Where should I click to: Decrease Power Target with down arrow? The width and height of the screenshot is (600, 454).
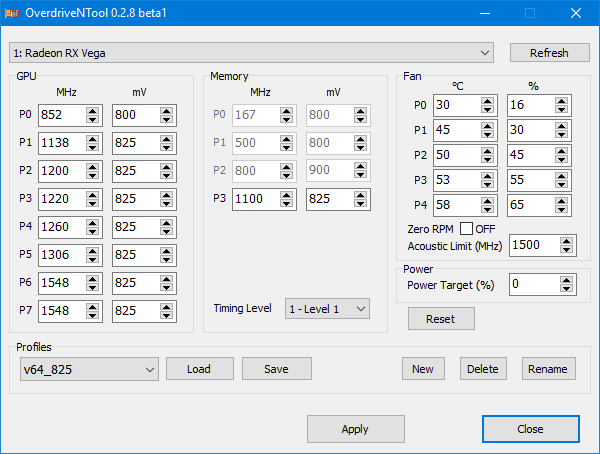coord(566,288)
